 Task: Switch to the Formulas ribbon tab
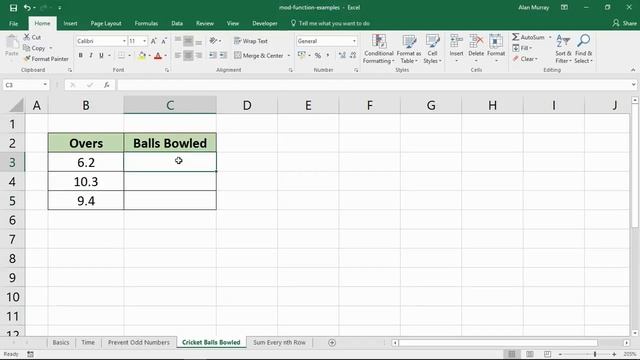pyautogui.click(x=146, y=23)
